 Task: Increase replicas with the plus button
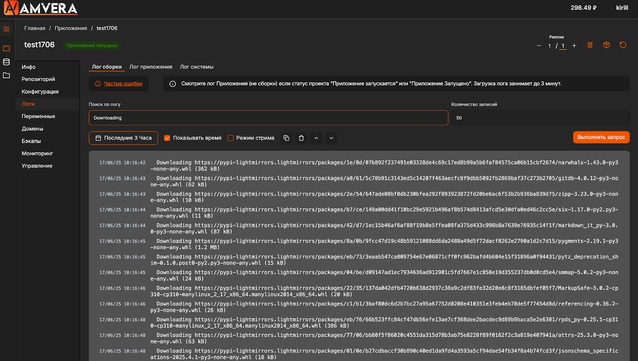[574, 46]
